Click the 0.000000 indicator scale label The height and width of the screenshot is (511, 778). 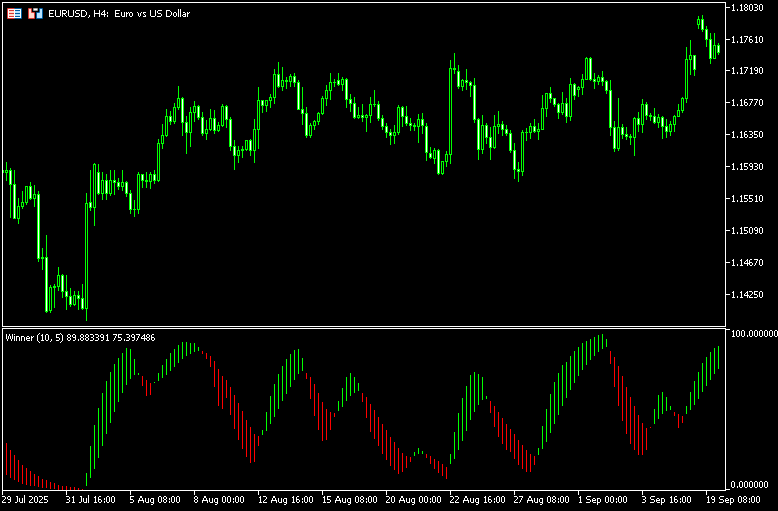[753, 485]
